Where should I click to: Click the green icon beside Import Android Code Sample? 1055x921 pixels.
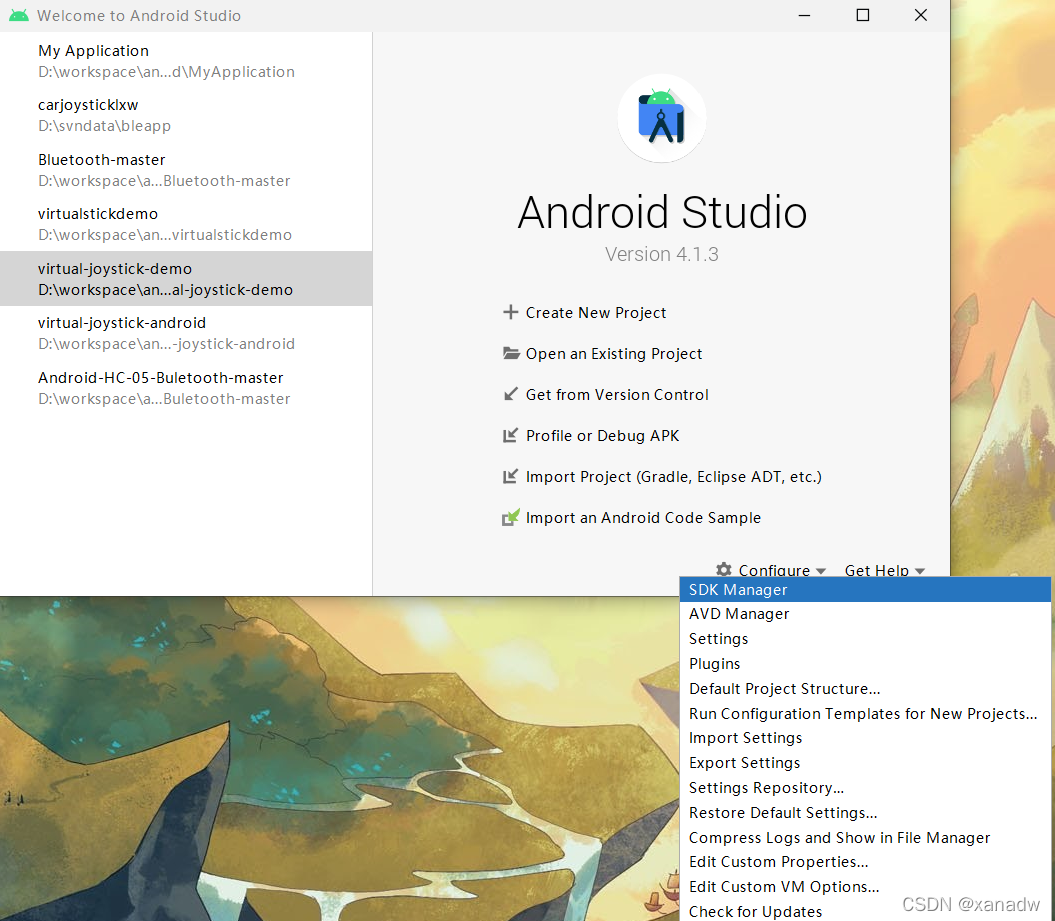click(511, 517)
